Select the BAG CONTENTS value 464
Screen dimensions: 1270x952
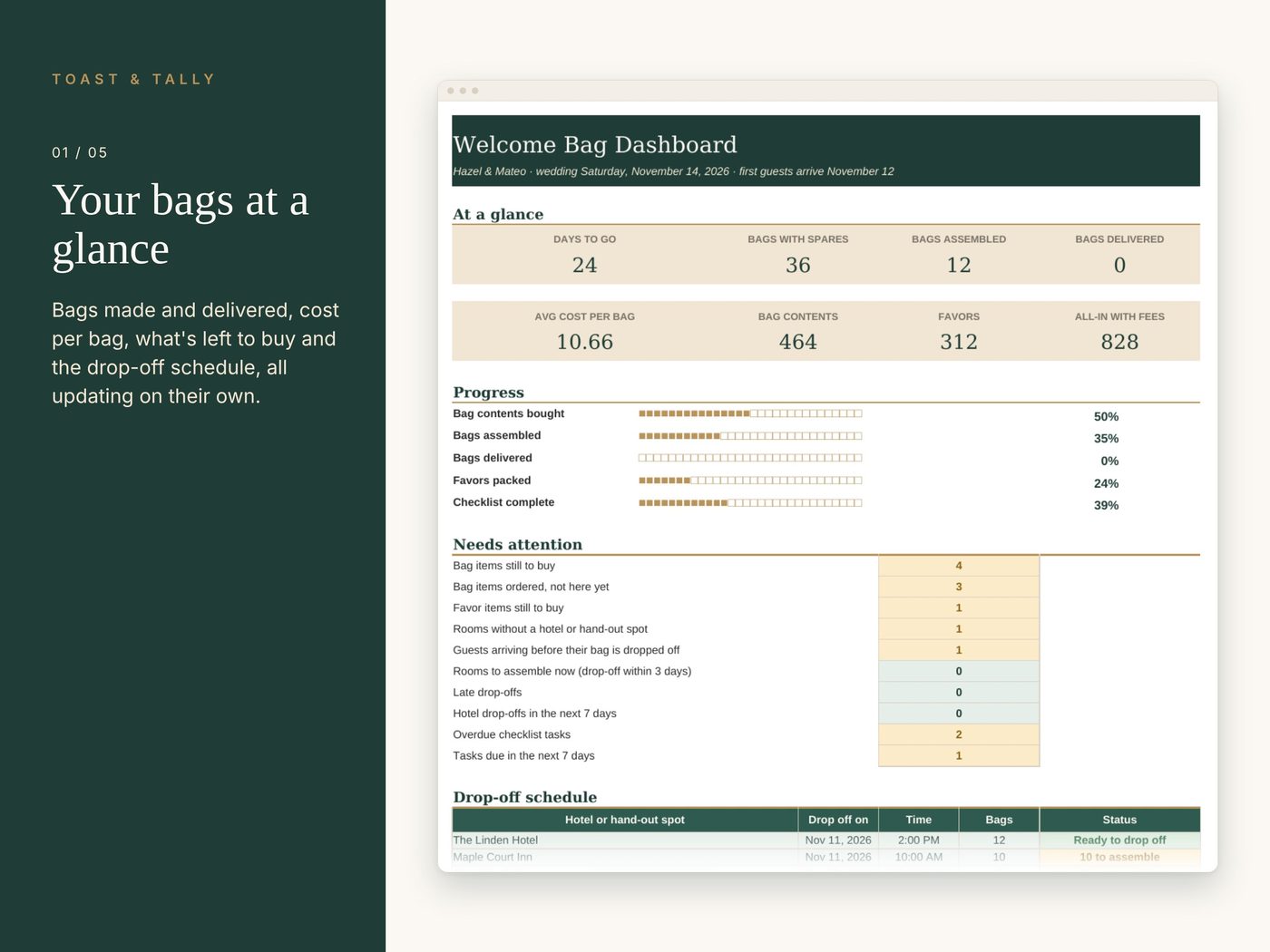(797, 342)
